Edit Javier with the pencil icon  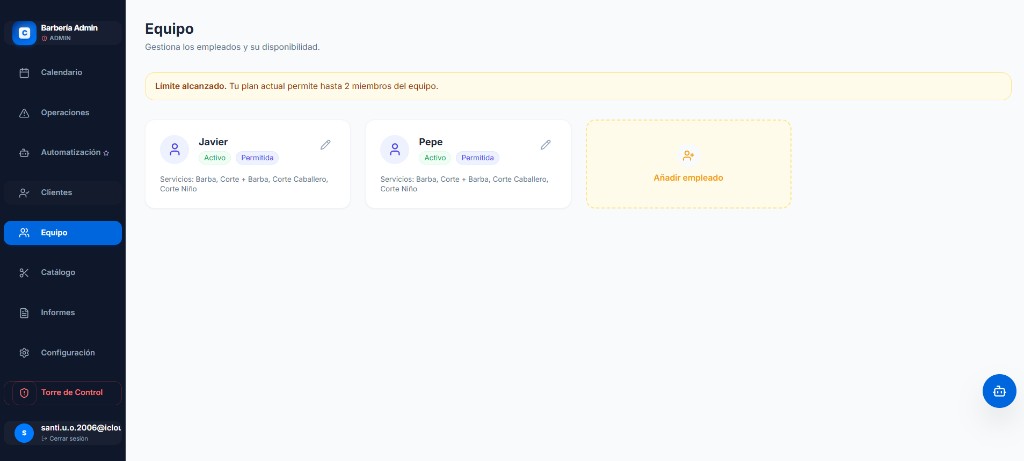coord(325,145)
